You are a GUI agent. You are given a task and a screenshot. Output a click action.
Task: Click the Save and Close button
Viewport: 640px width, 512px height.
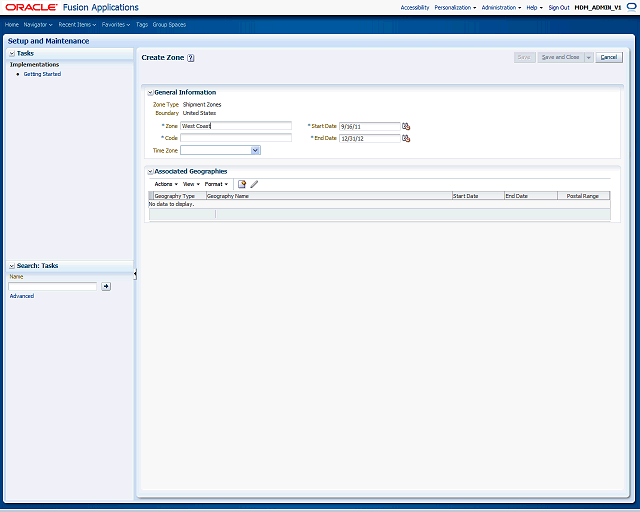click(x=560, y=58)
